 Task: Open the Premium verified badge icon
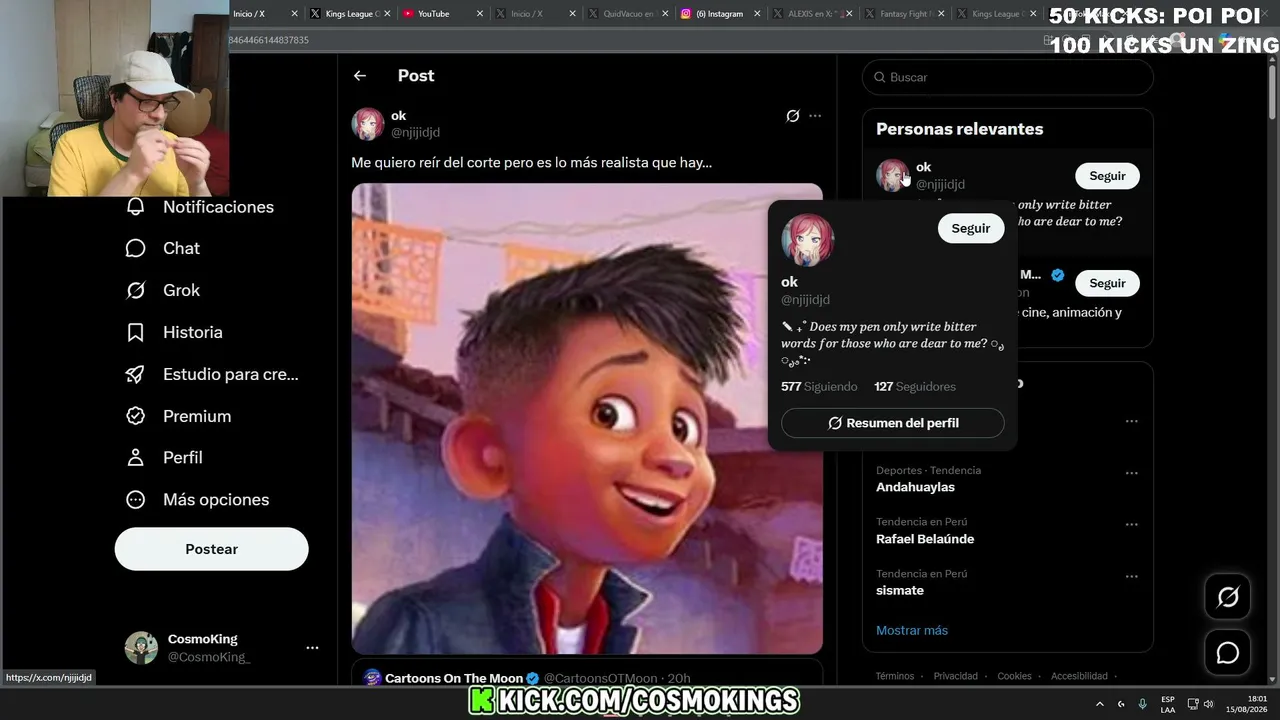136,416
